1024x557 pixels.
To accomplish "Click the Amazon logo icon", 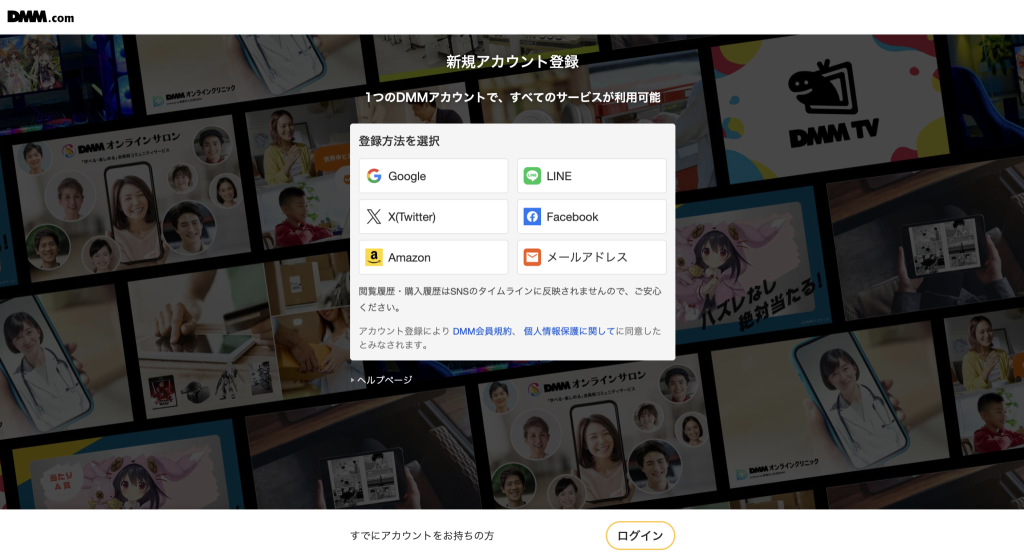I will pyautogui.click(x=374, y=257).
